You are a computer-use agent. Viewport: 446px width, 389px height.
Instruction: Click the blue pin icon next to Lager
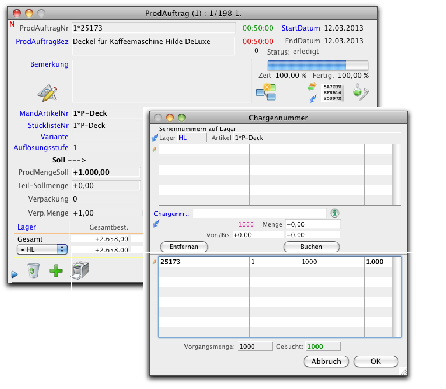coord(155,138)
